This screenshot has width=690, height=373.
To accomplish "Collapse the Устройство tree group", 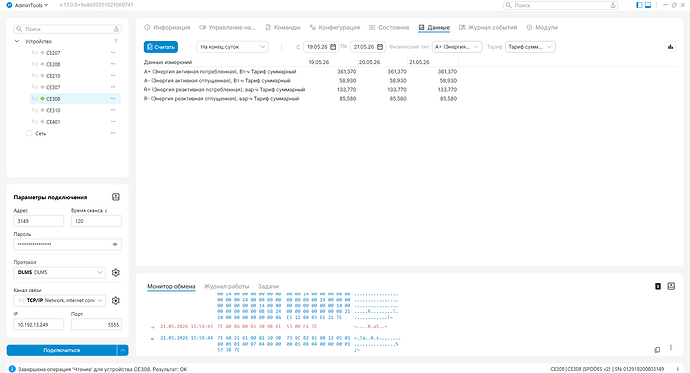I will [x=17, y=41].
